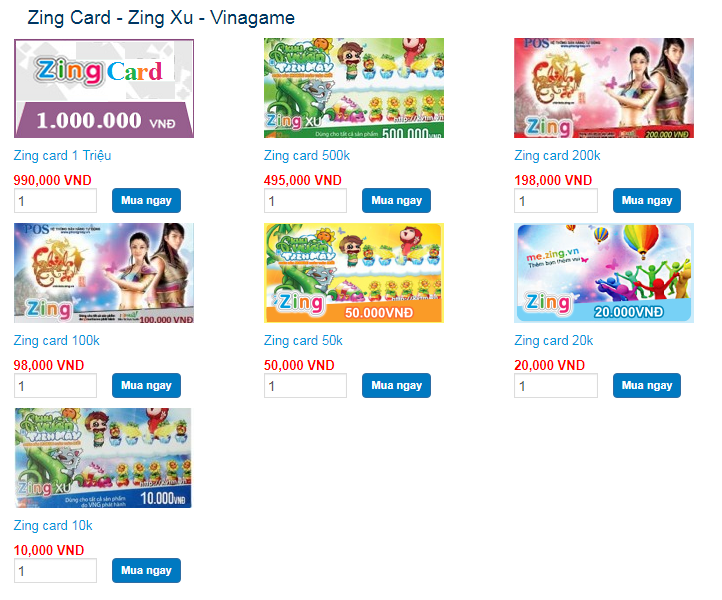
Task: Focus quantity field for Zing card 100k
Action: [55, 385]
